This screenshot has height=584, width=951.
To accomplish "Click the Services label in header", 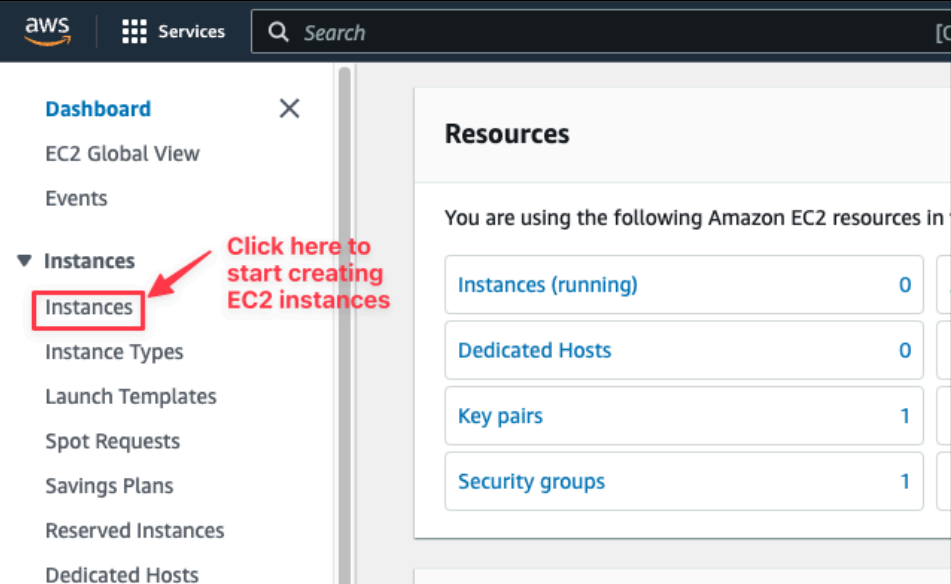I will click(x=191, y=32).
